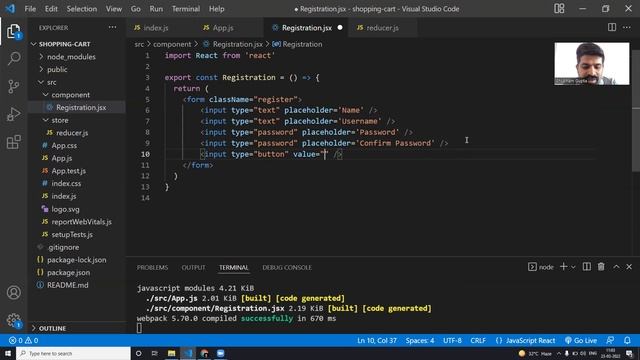640x360 pixels.
Task: Click errors and warnings count in status bar
Action: point(23,340)
